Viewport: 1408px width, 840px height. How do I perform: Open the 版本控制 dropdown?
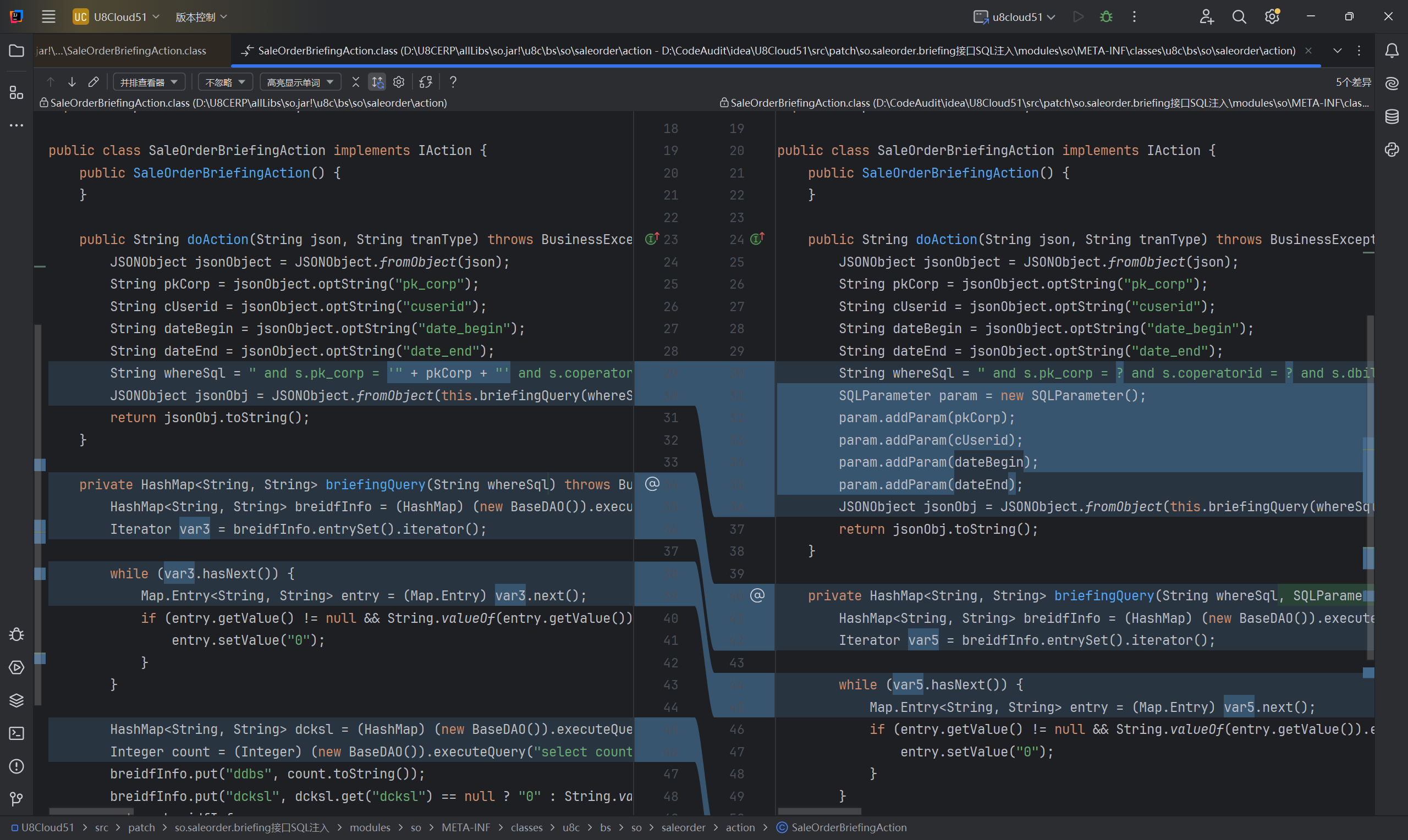tap(201, 16)
